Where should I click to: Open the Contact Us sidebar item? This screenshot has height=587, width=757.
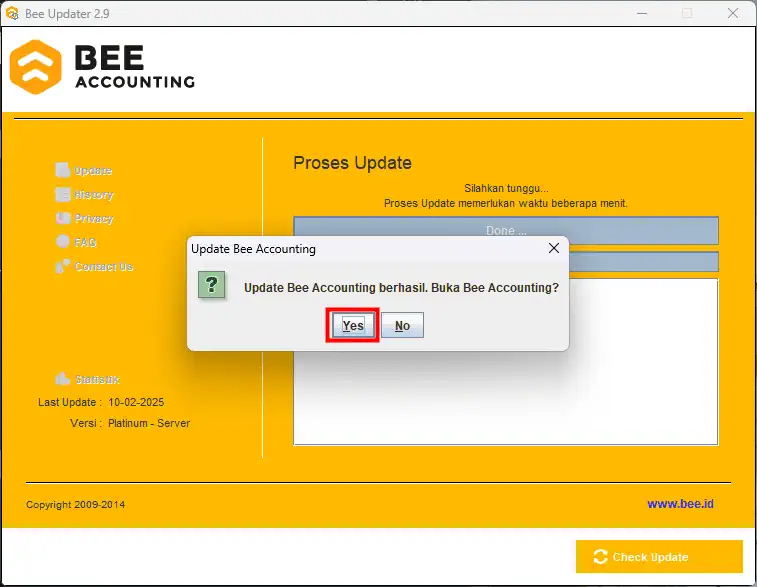point(94,266)
